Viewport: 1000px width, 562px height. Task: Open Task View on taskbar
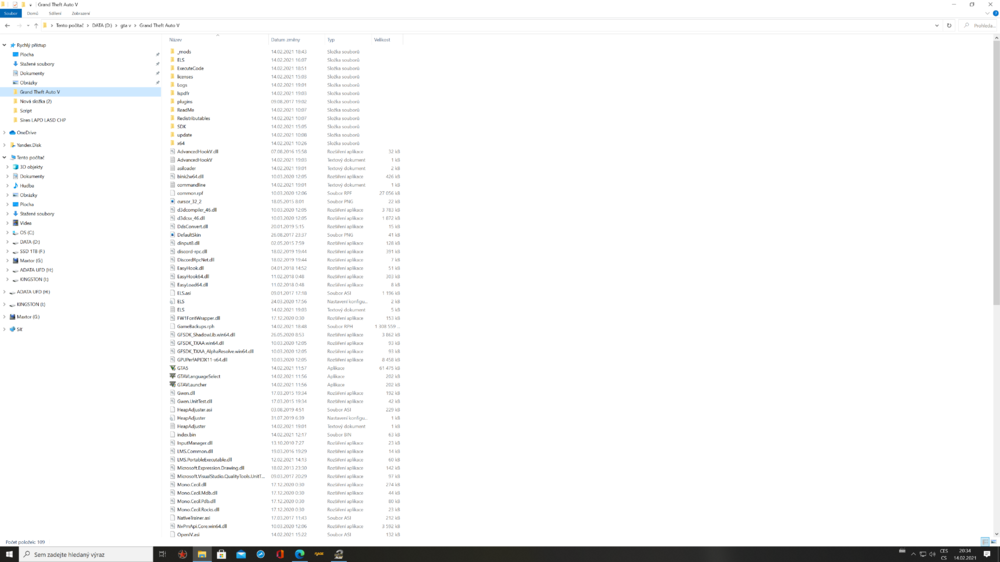(x=162, y=554)
